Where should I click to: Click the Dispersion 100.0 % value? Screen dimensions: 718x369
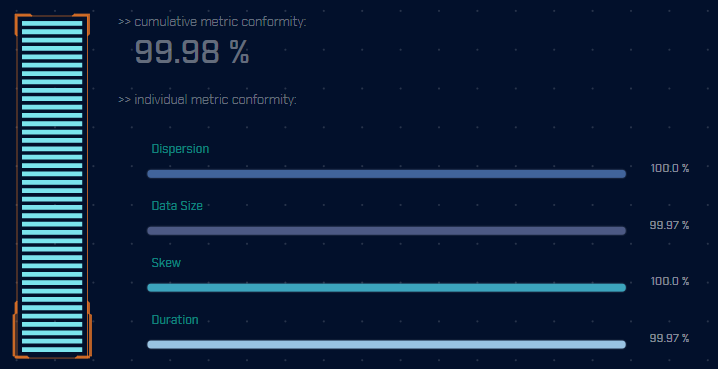(670, 168)
